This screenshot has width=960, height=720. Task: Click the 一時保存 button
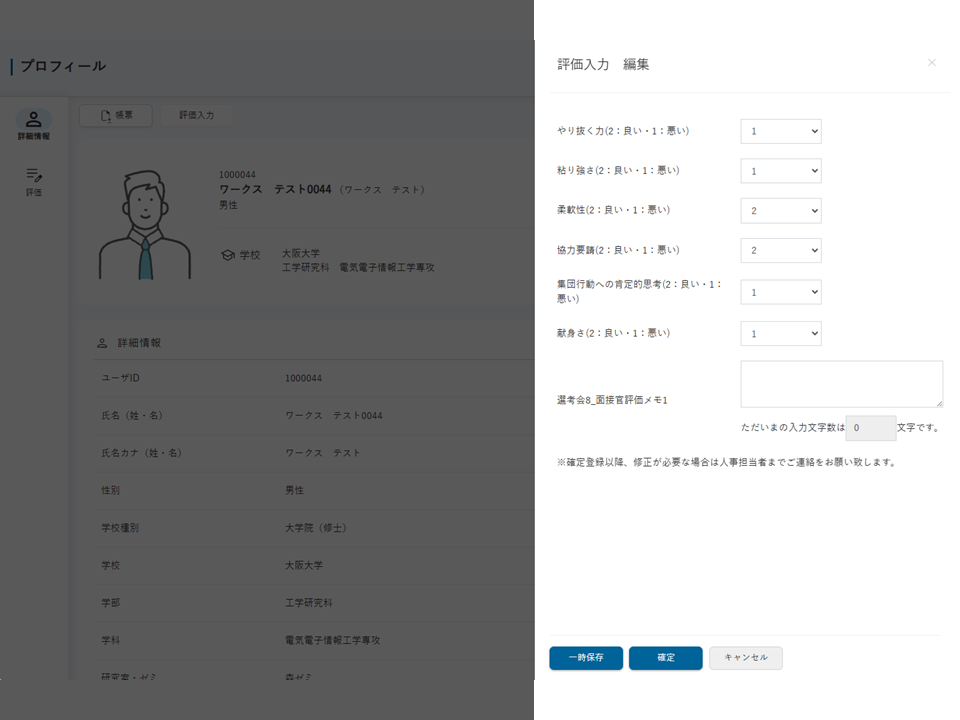click(x=585, y=658)
